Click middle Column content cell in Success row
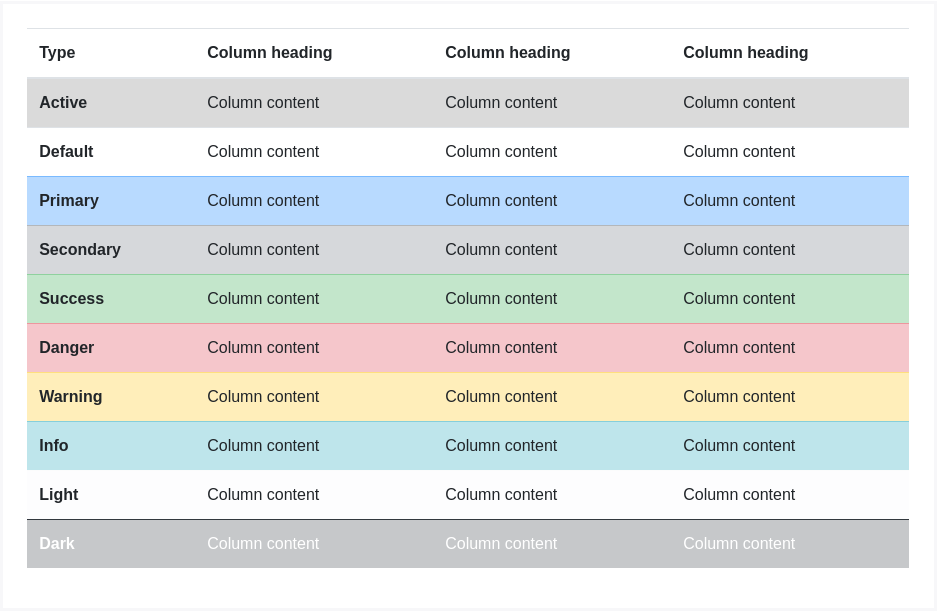Image resolution: width=937 pixels, height=611 pixels. click(501, 299)
